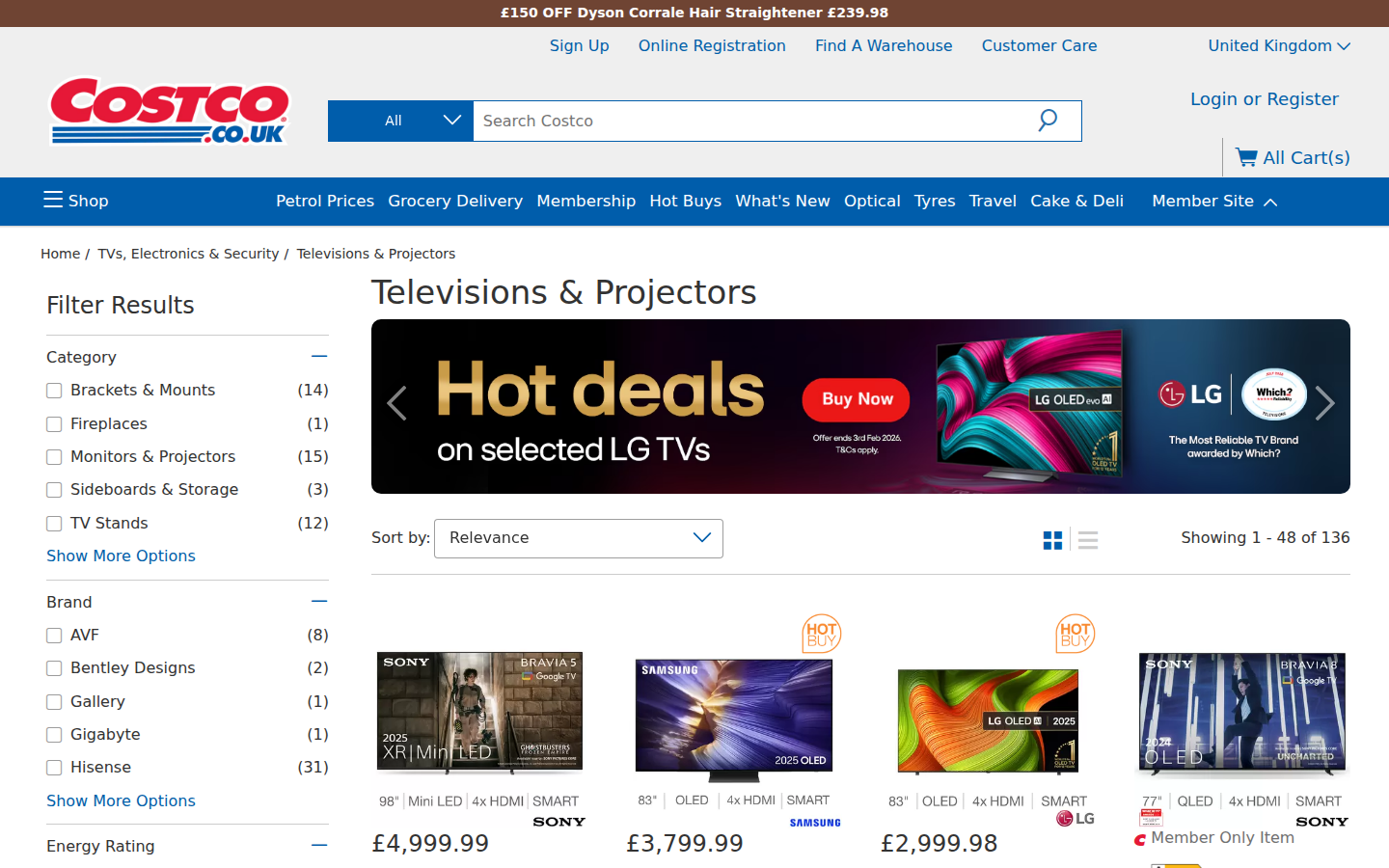Open the Sort by Relevance dropdown
The width and height of the screenshot is (1389, 868).
579,538
